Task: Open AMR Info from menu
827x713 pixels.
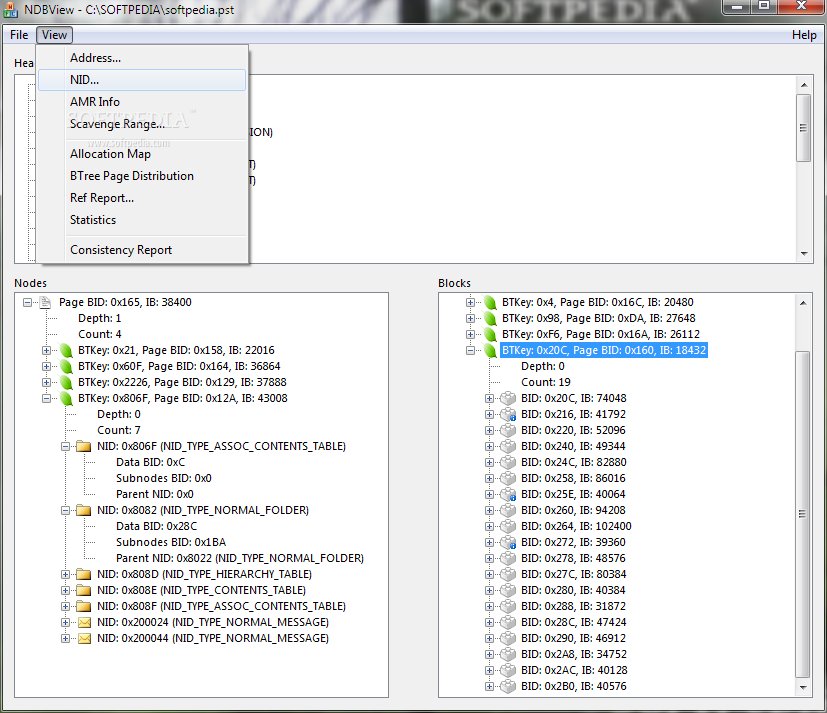Action: [x=142, y=102]
